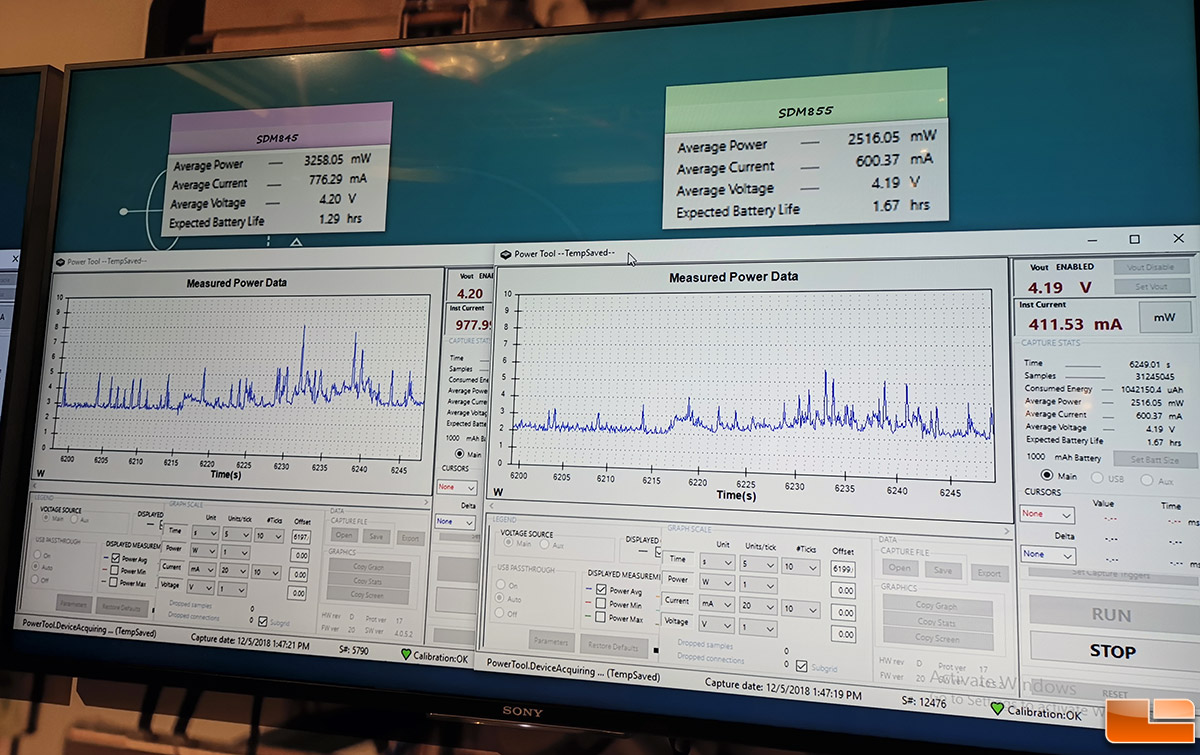
Task: Click the SDM855 average power value 2516.05
Action: pyautogui.click(x=875, y=139)
